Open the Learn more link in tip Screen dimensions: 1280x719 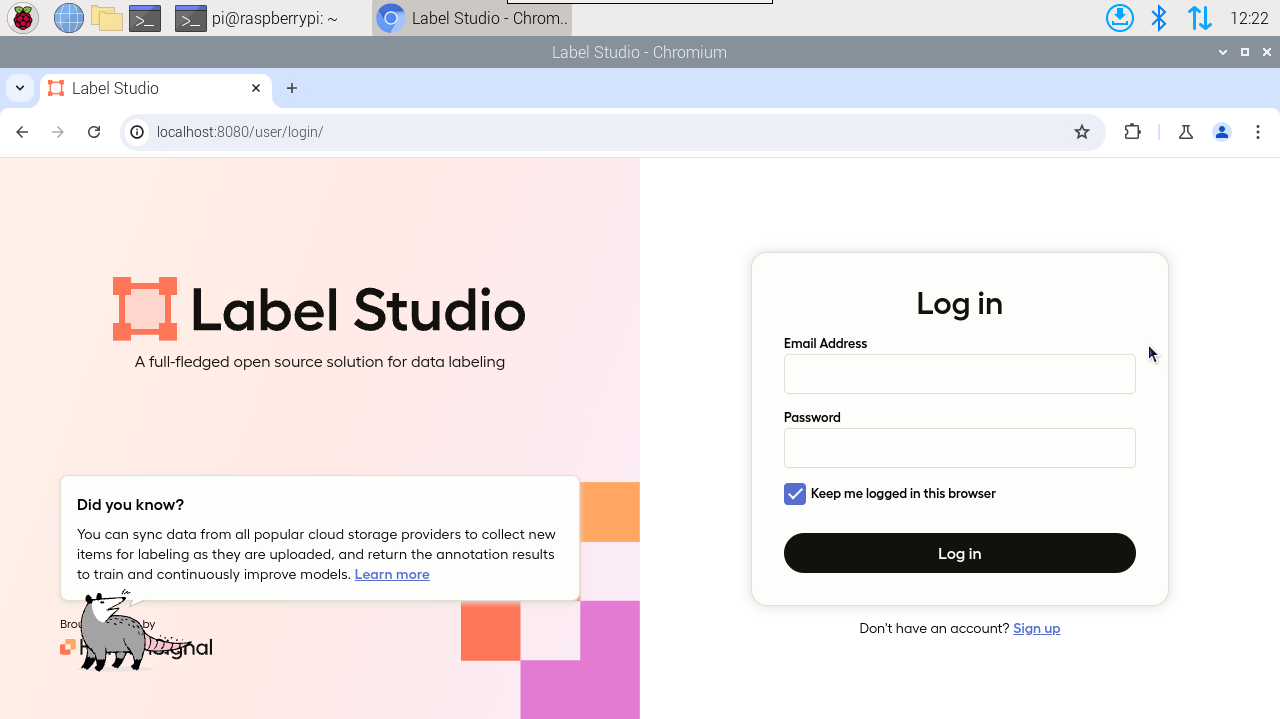coord(392,574)
